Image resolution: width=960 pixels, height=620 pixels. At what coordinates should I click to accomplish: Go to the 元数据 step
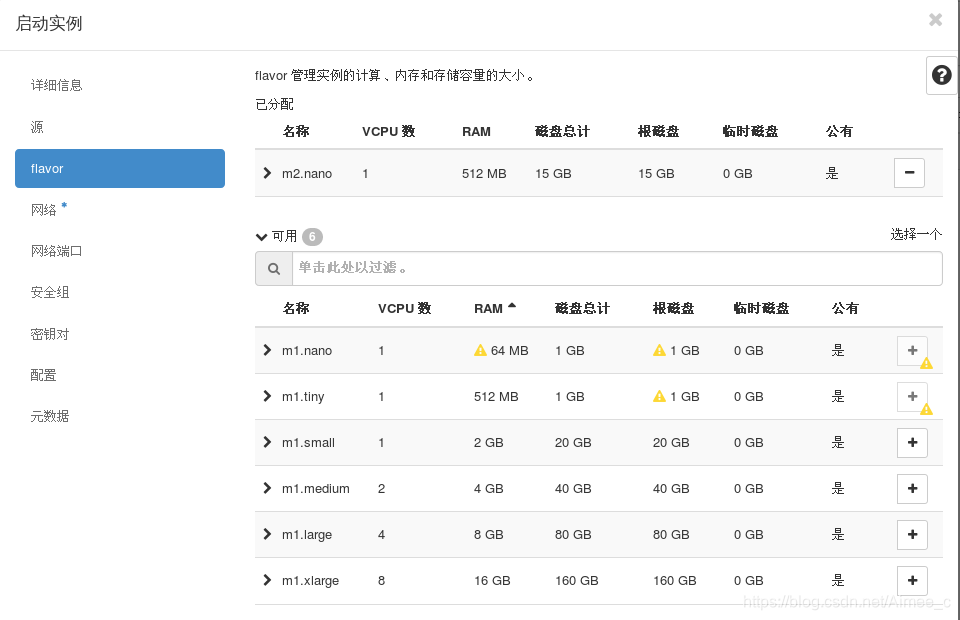50,417
